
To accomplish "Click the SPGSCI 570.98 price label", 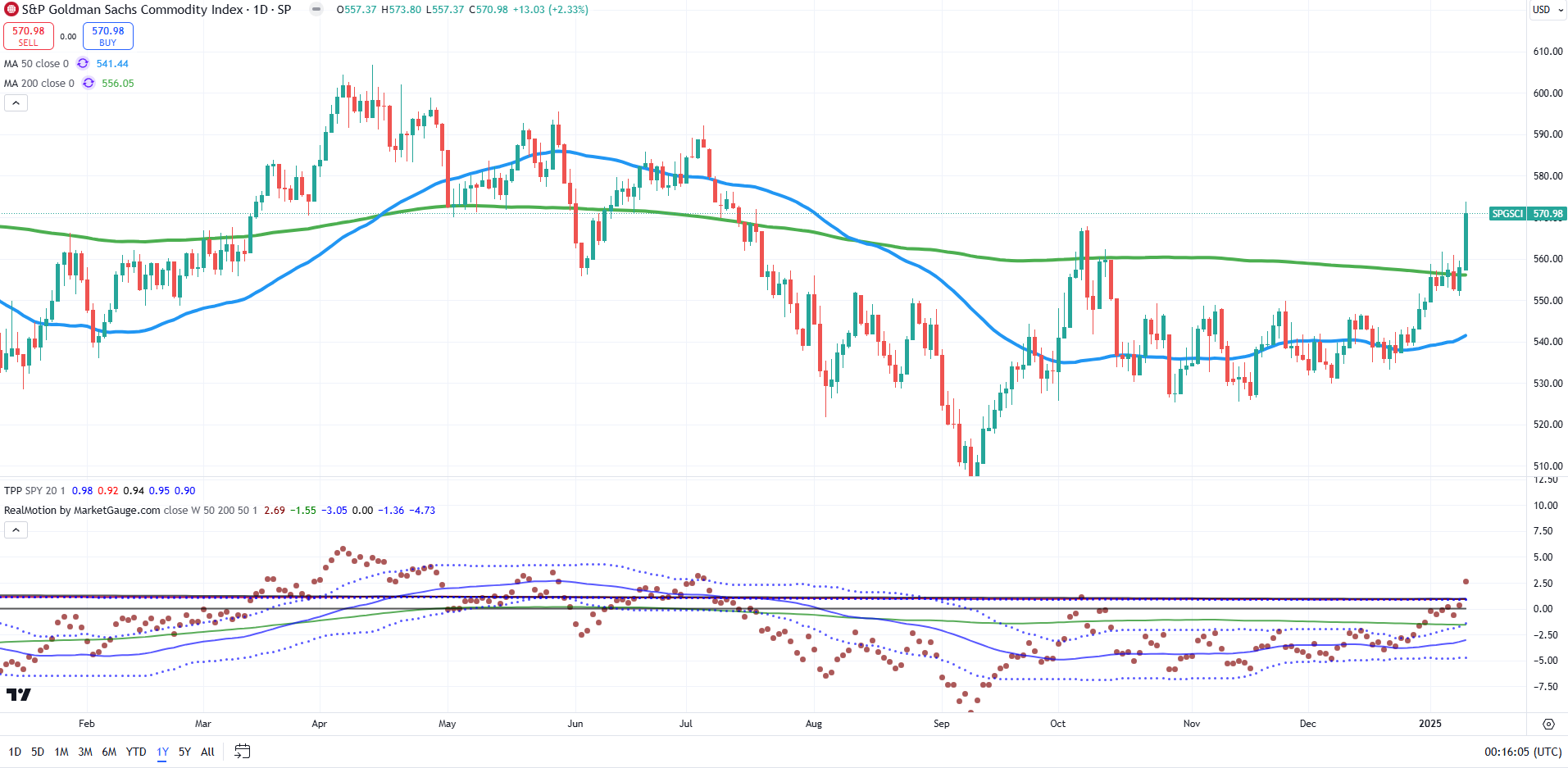I will click(x=1527, y=214).
